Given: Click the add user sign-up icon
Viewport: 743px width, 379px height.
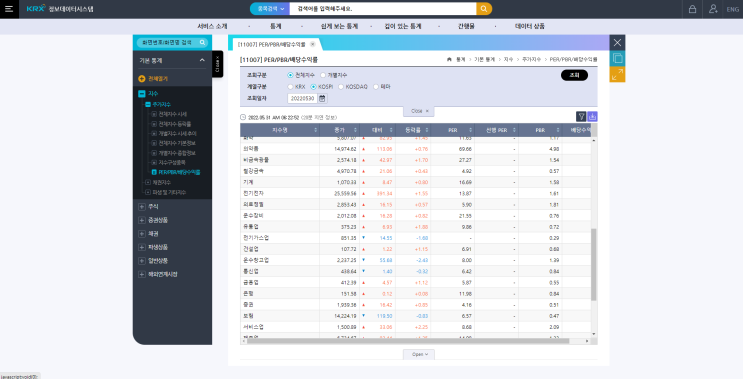Looking at the screenshot, I should point(713,9).
